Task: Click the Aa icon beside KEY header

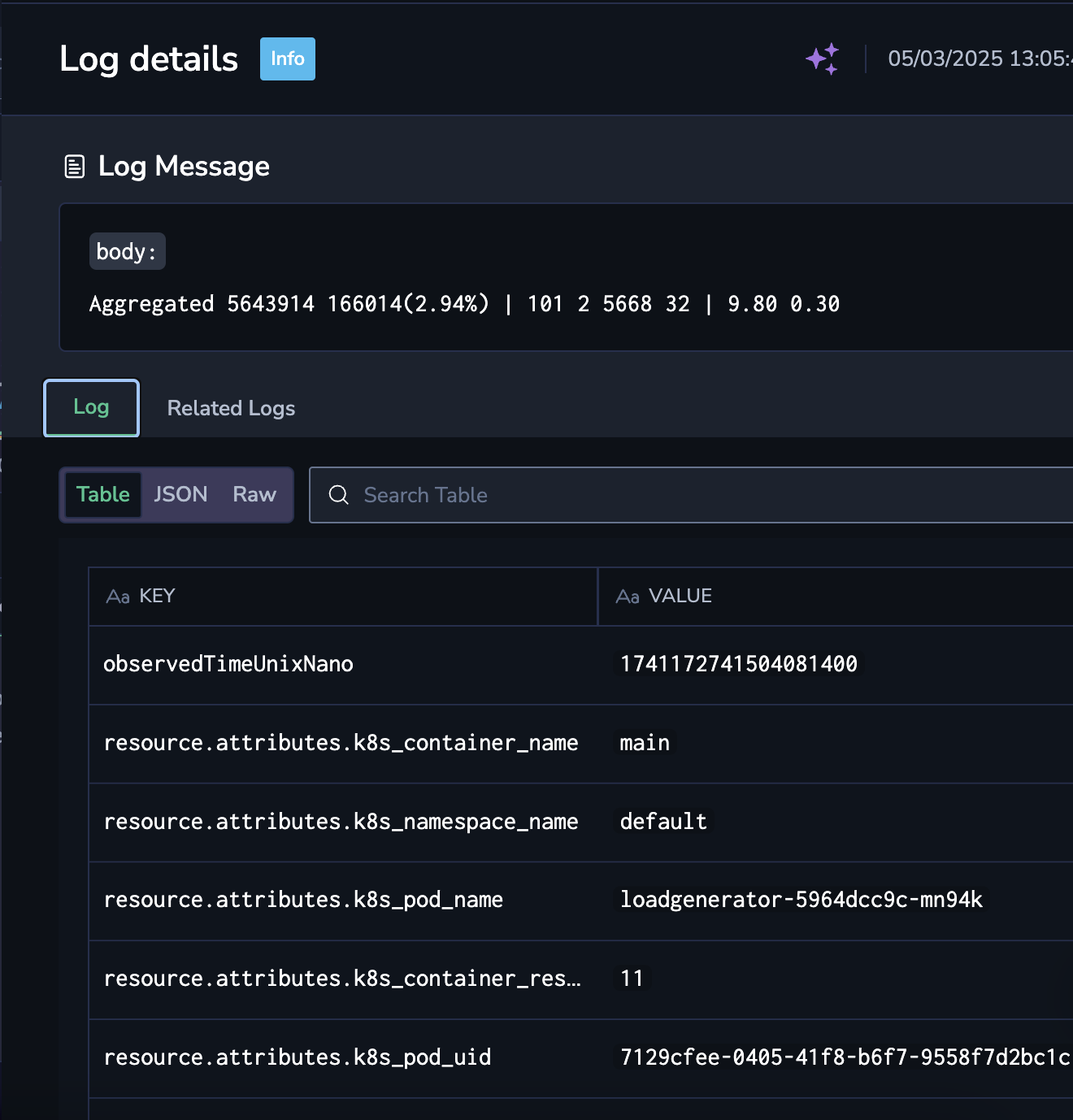Action: (118, 597)
